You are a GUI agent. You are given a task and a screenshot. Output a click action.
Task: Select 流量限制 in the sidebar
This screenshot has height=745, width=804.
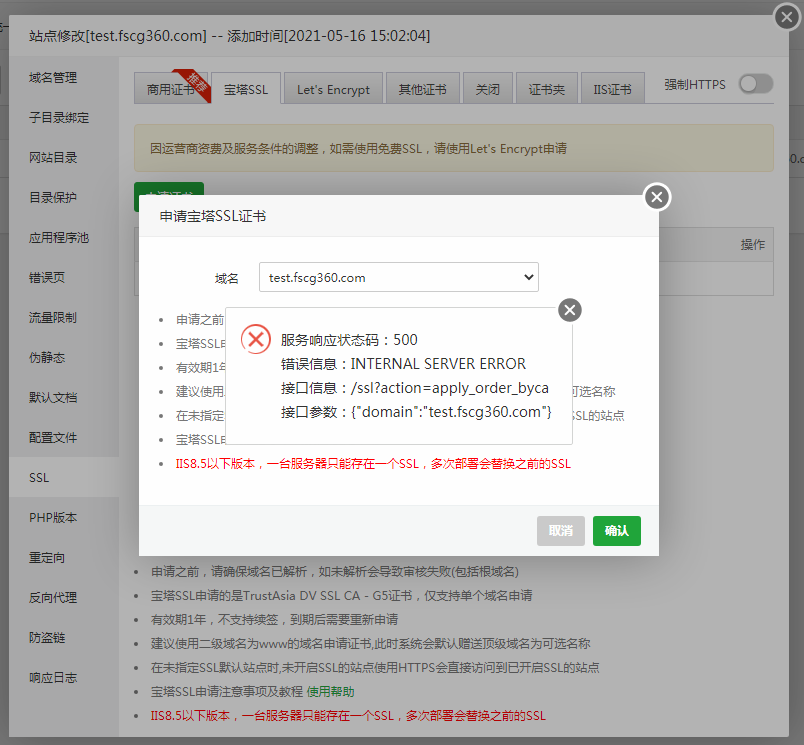pyautogui.click(x=64, y=317)
